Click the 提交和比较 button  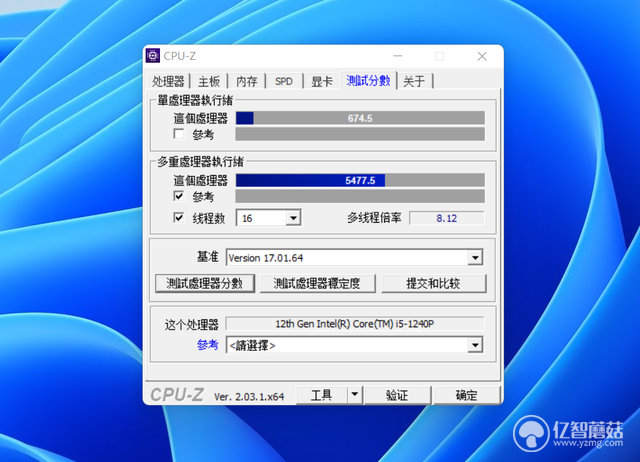pos(433,283)
